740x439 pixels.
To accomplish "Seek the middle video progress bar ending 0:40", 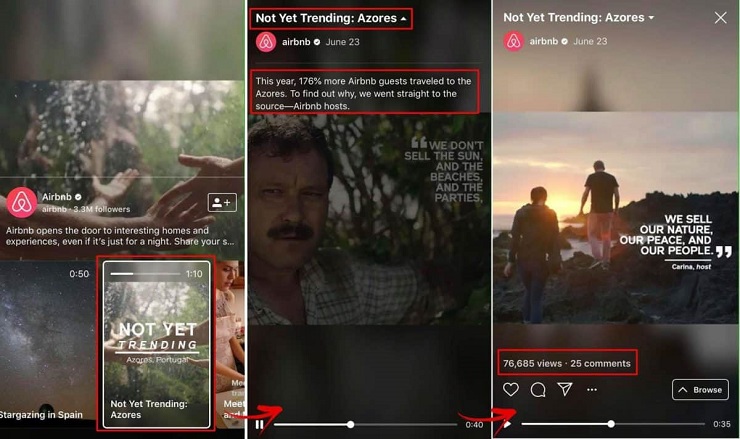I will point(366,424).
